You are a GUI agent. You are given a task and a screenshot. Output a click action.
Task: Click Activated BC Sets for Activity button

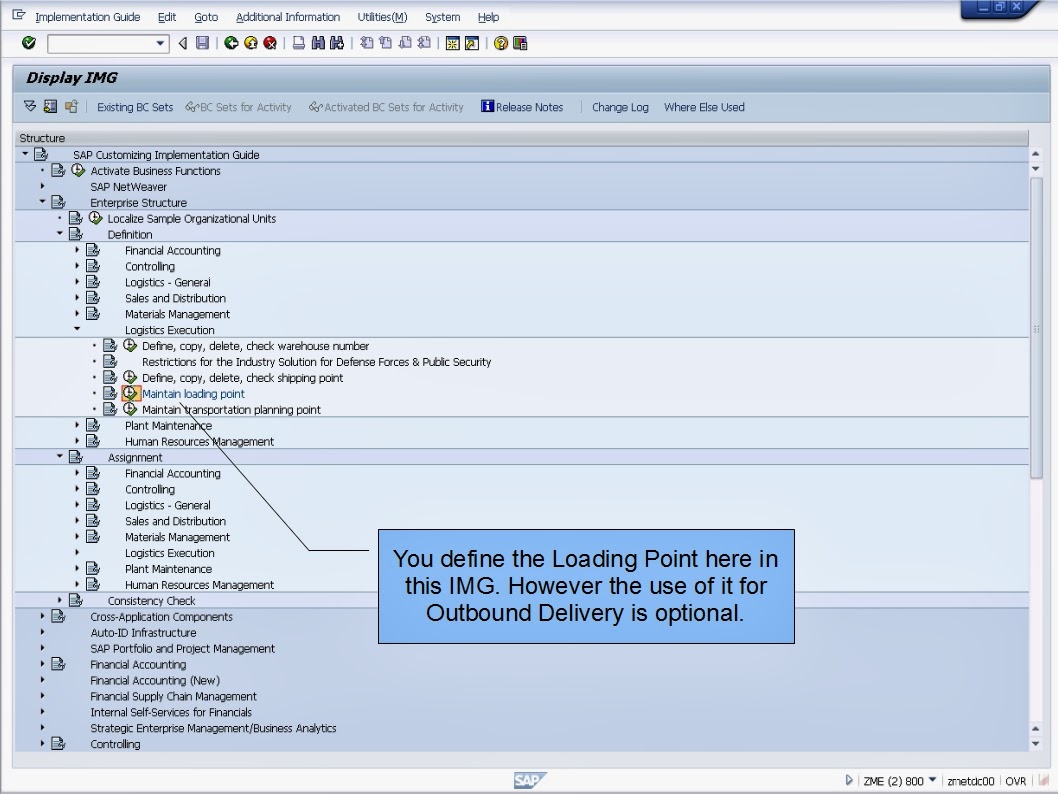pos(387,107)
